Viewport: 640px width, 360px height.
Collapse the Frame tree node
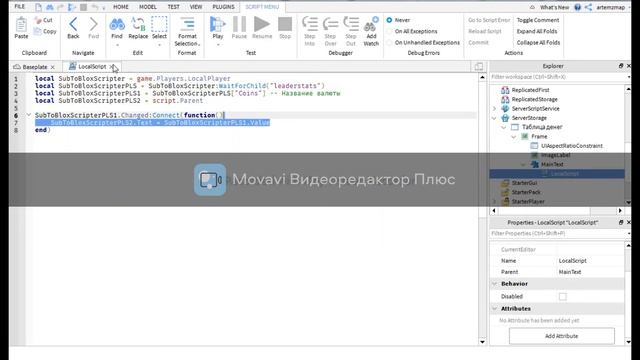(513, 137)
